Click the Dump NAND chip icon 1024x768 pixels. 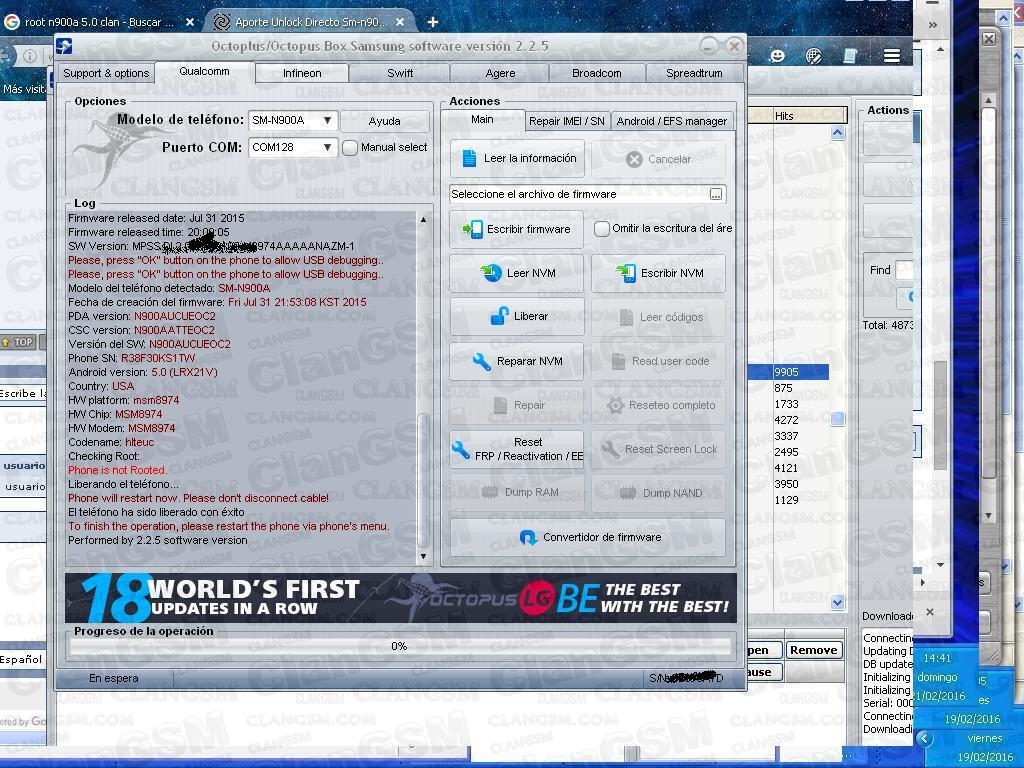tap(628, 493)
